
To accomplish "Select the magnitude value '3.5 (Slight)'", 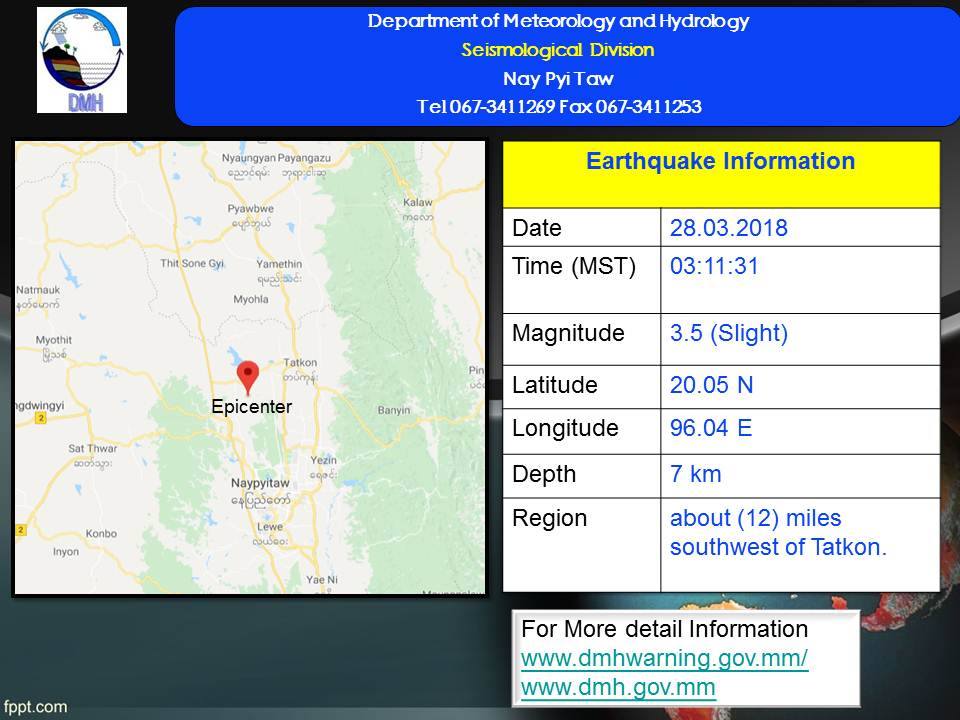I will 729,333.
